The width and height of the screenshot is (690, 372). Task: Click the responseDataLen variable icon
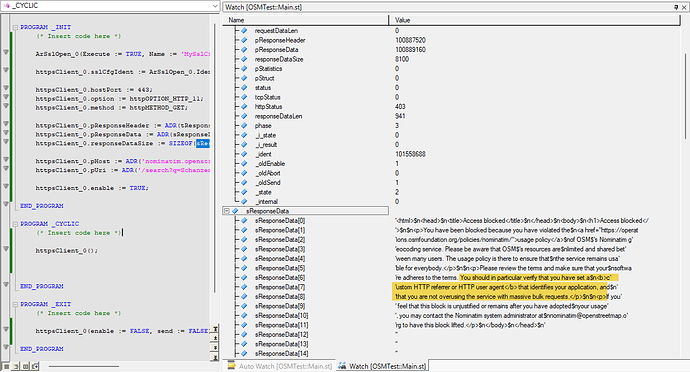pyautogui.click(x=244, y=116)
